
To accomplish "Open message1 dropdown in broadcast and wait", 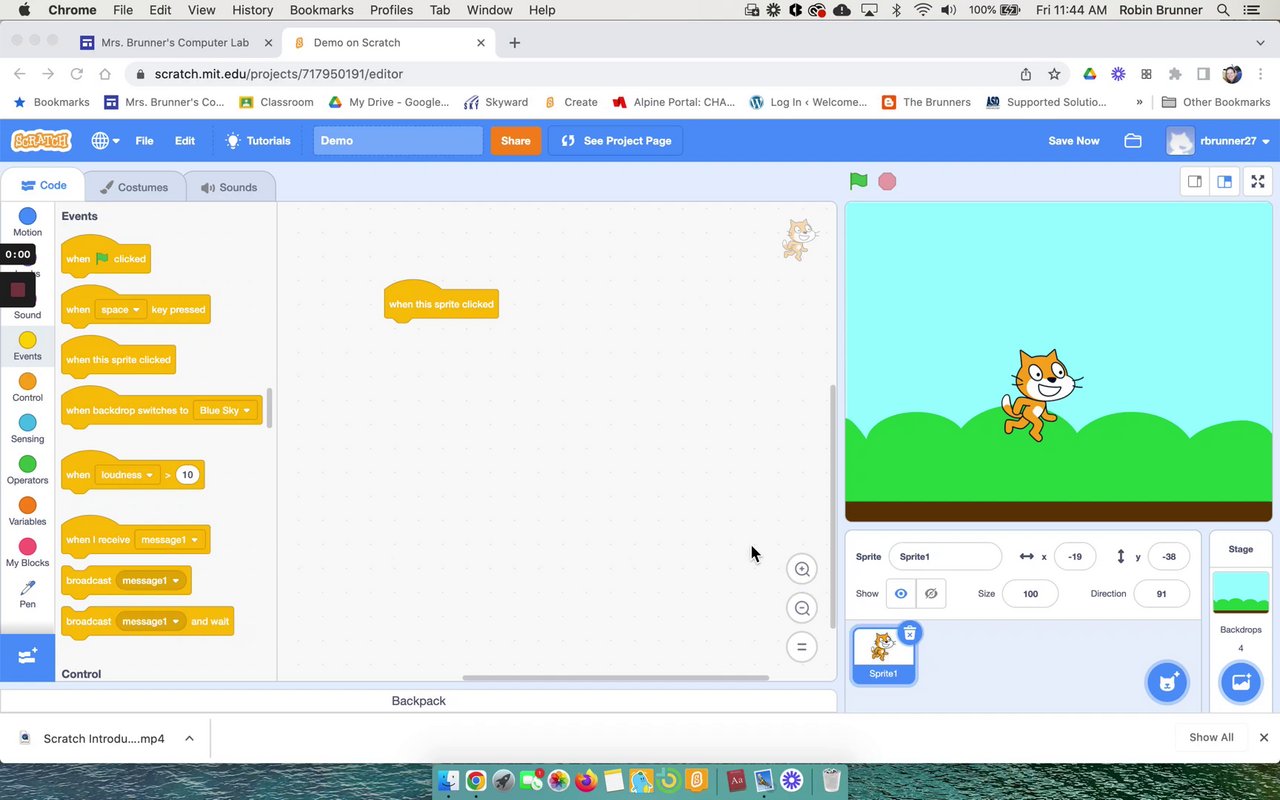I will point(151,622).
